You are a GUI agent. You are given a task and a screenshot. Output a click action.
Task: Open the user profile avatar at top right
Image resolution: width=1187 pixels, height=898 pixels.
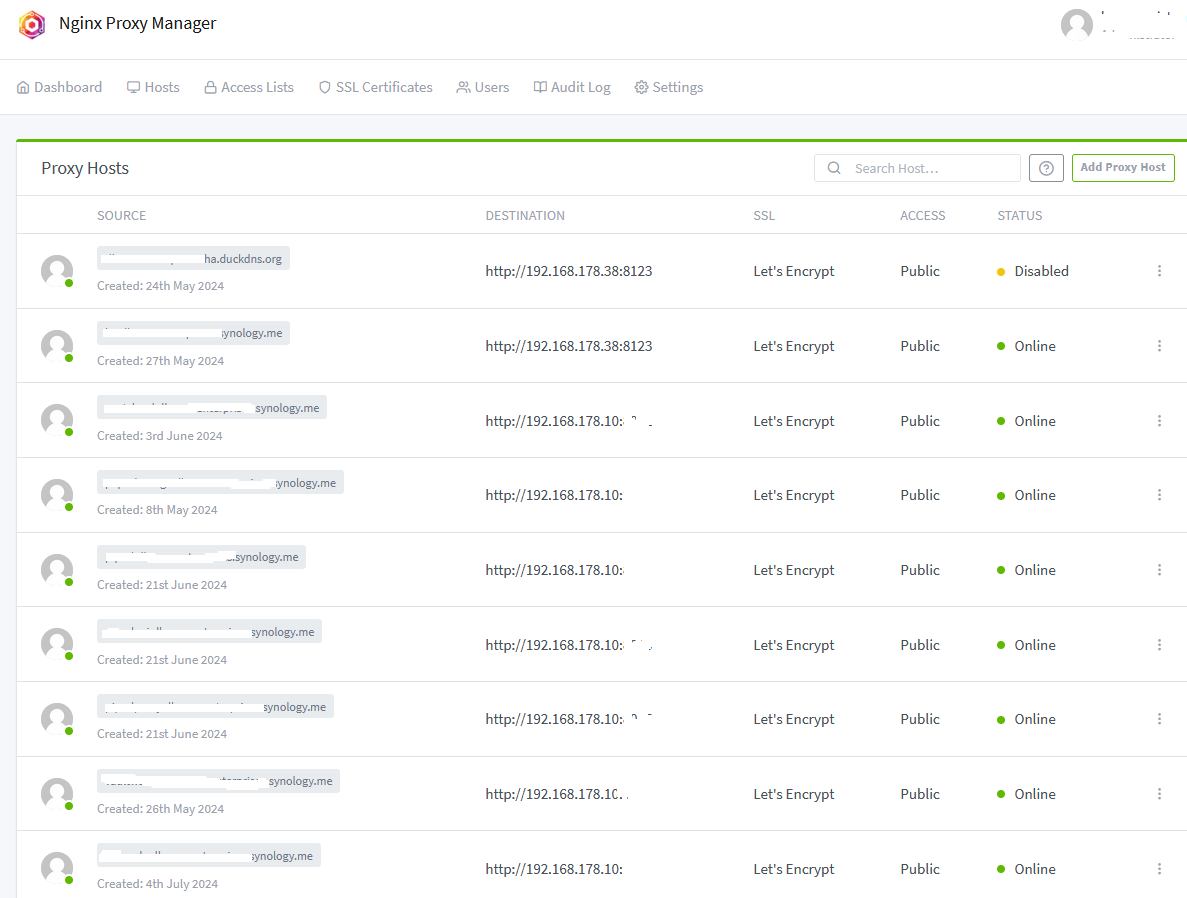1077,25
